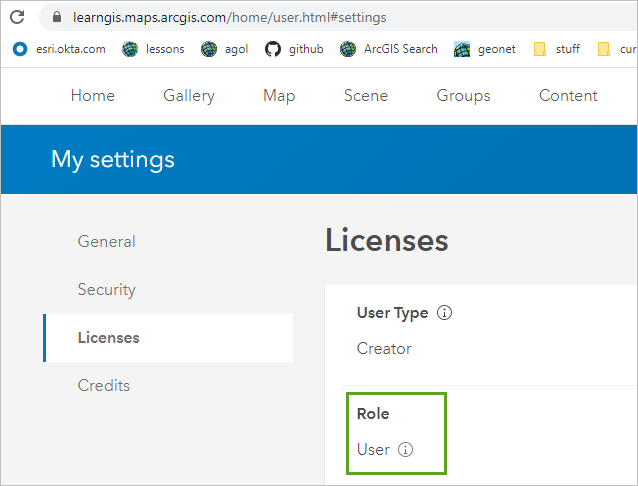
Task: Select Security settings in the sidebar
Action: point(107,289)
